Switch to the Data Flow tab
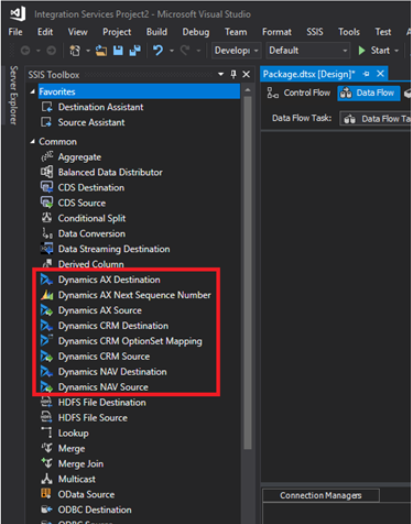This screenshot has height=524, width=411. point(369,93)
